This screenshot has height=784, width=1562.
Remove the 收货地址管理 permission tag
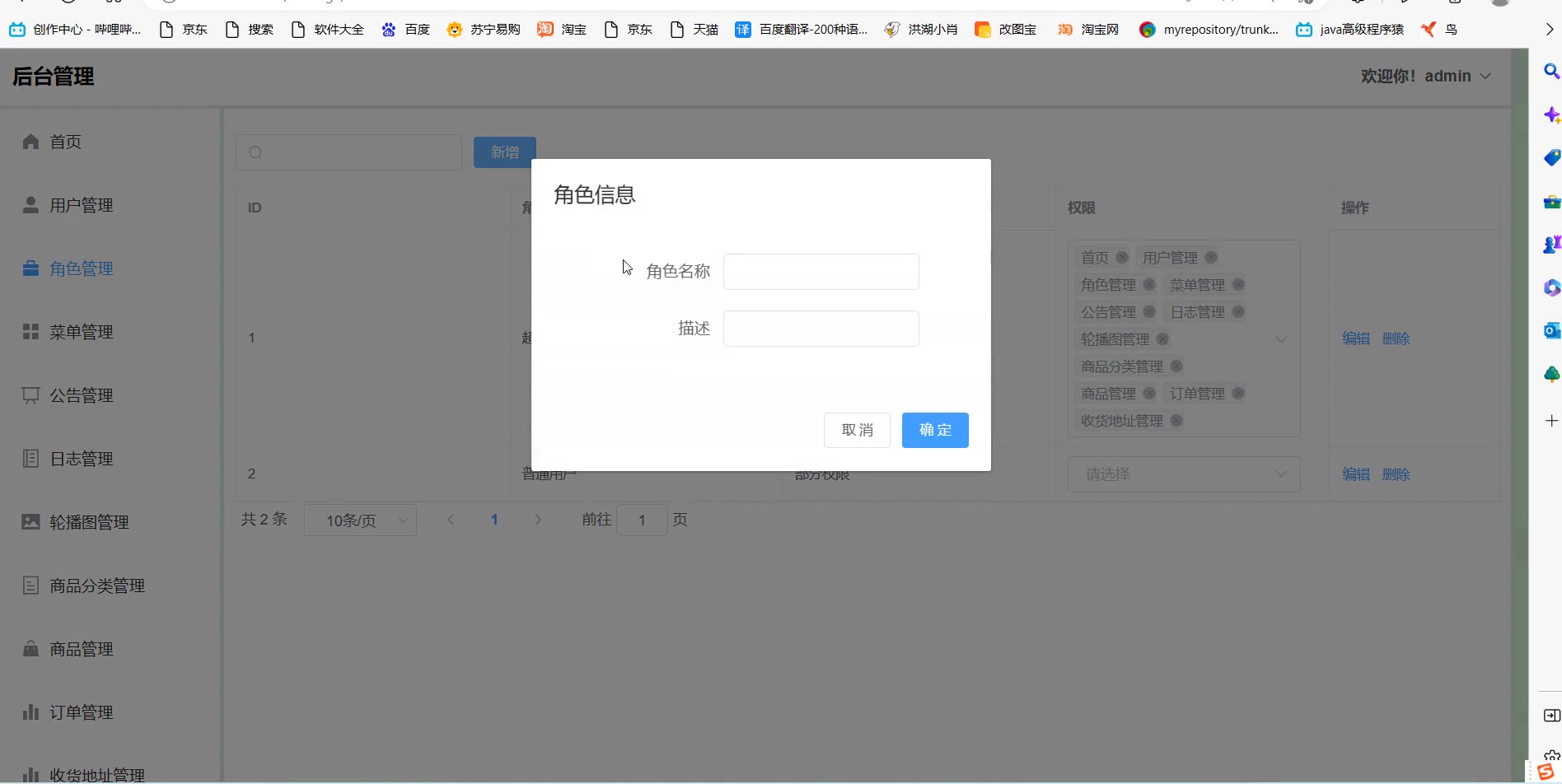(1176, 421)
